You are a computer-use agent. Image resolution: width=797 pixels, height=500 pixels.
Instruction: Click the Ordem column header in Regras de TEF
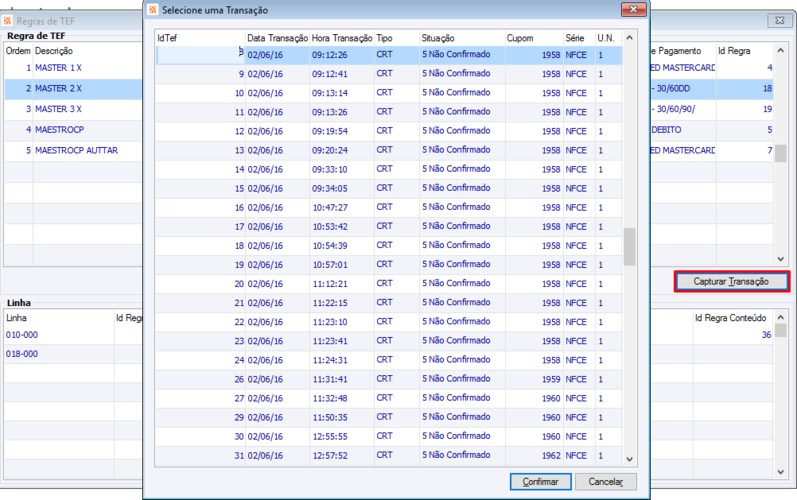(x=18, y=51)
